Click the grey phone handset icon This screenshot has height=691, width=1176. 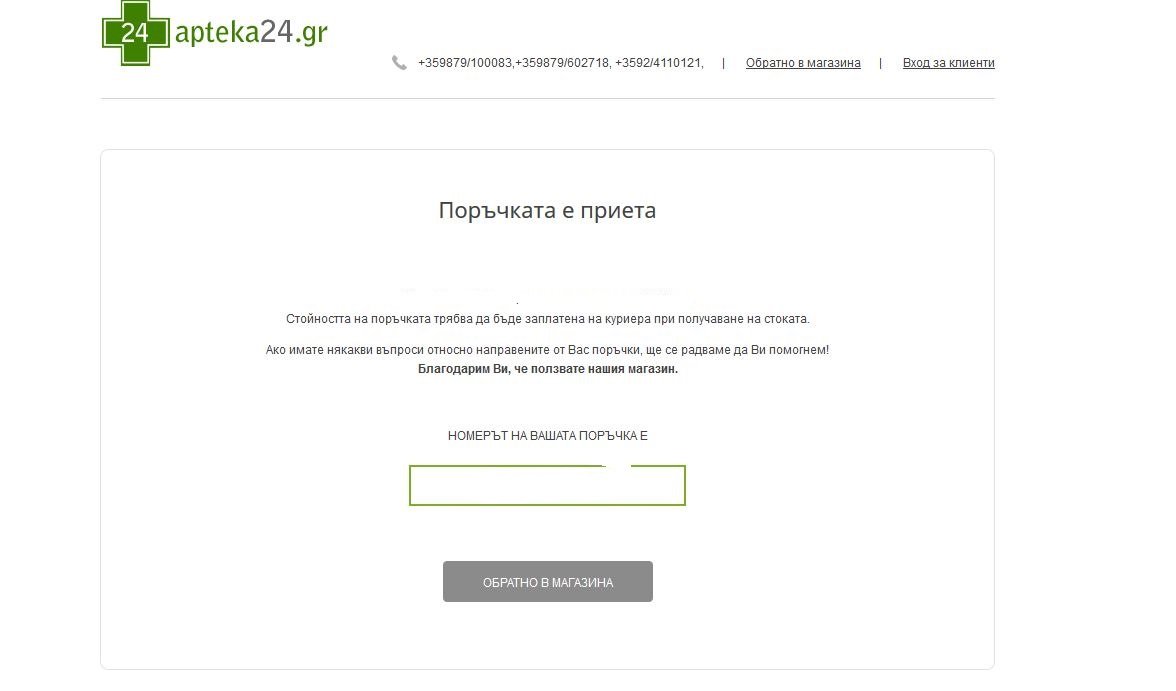click(x=399, y=63)
